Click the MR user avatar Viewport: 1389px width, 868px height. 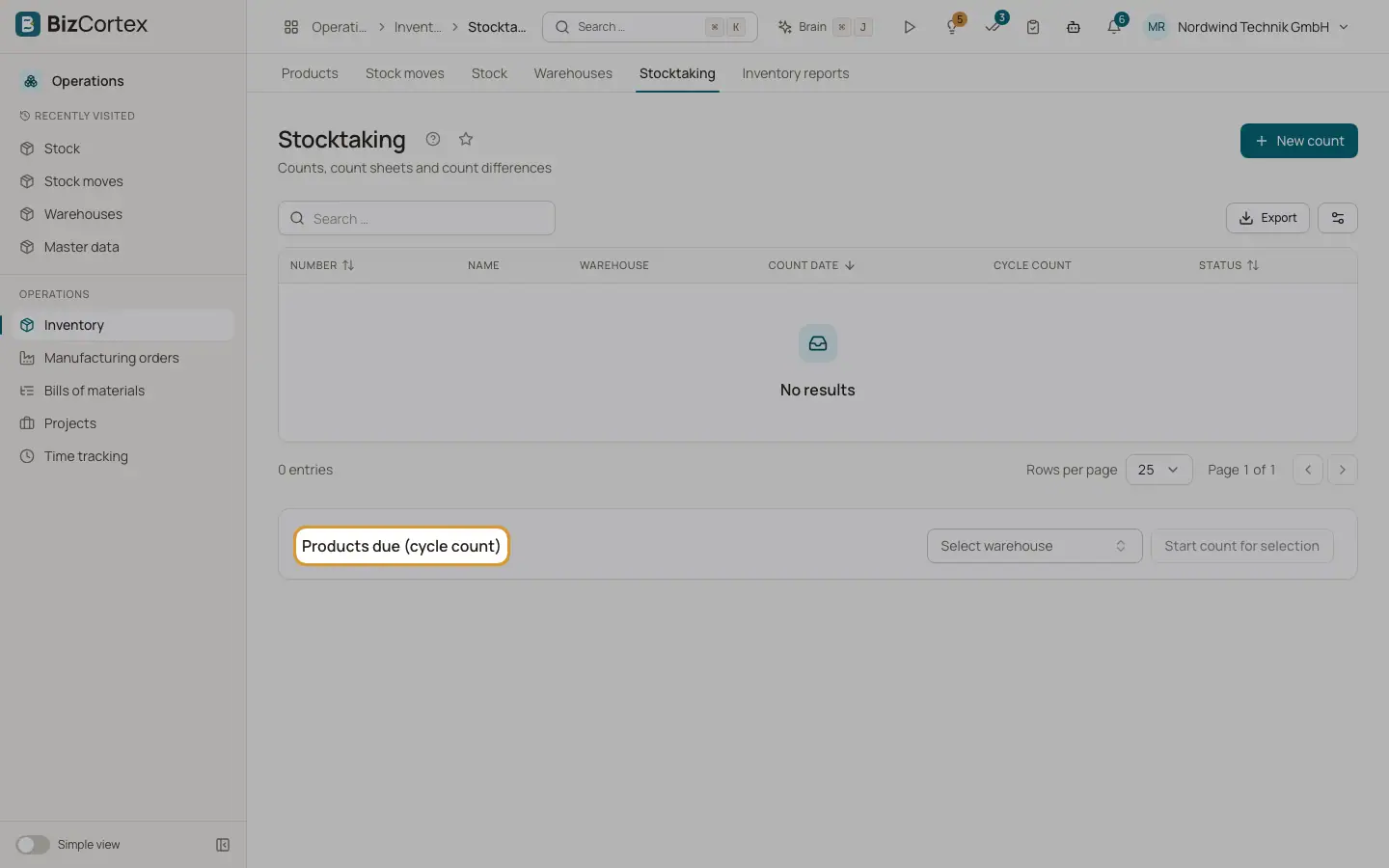coord(1157,27)
